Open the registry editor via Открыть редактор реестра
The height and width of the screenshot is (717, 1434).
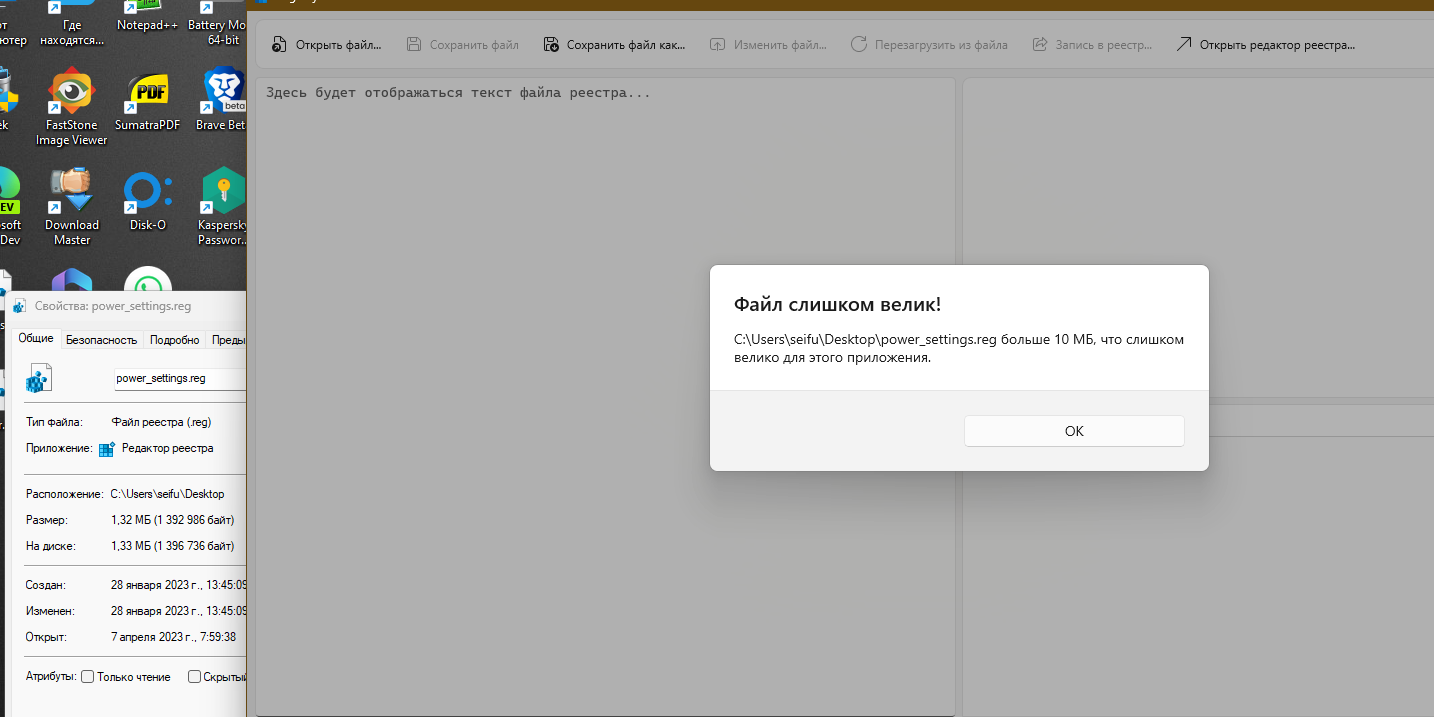1265,44
